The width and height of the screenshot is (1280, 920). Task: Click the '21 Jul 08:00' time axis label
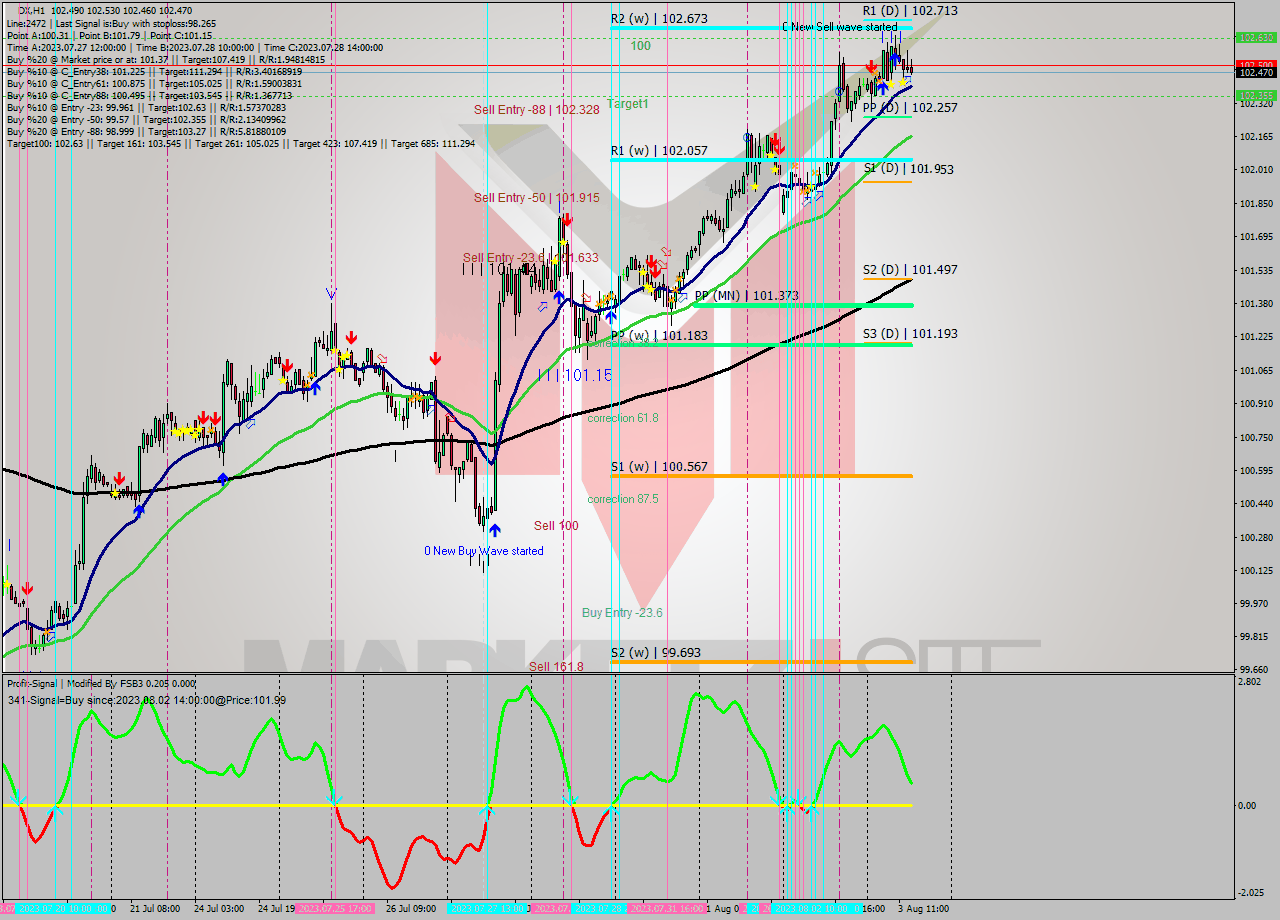click(x=155, y=909)
